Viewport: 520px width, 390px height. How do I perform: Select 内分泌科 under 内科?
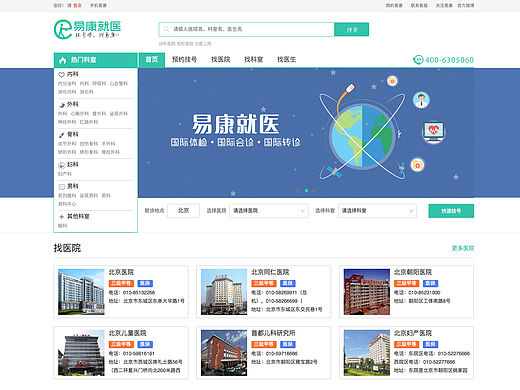pos(67,83)
